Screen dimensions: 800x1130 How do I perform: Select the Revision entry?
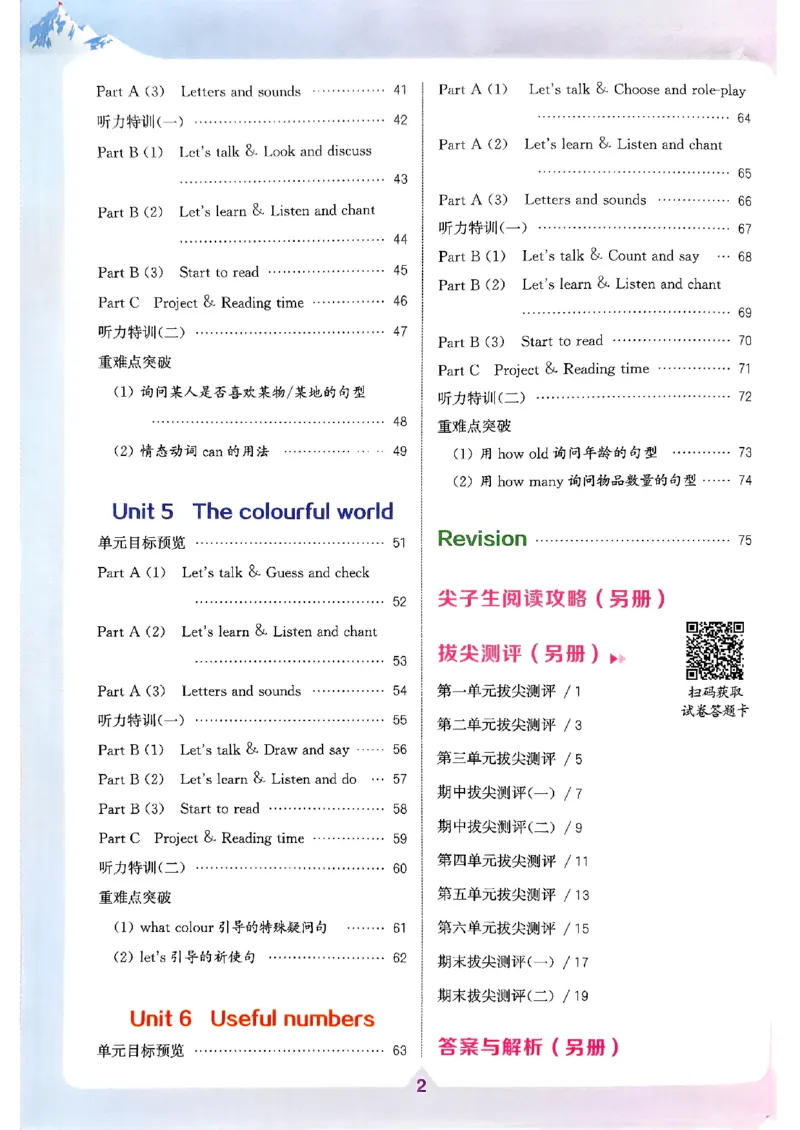(482, 538)
